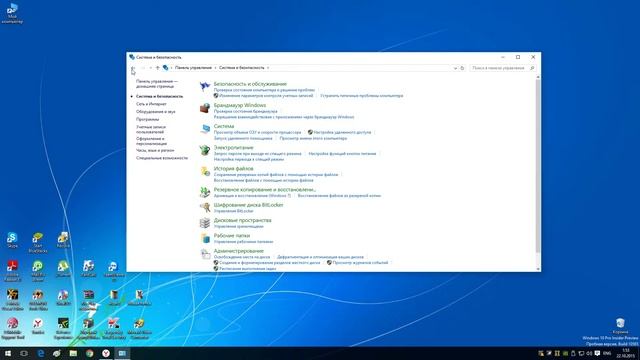
Task: Select Программы in sidebar
Action: tap(147, 119)
